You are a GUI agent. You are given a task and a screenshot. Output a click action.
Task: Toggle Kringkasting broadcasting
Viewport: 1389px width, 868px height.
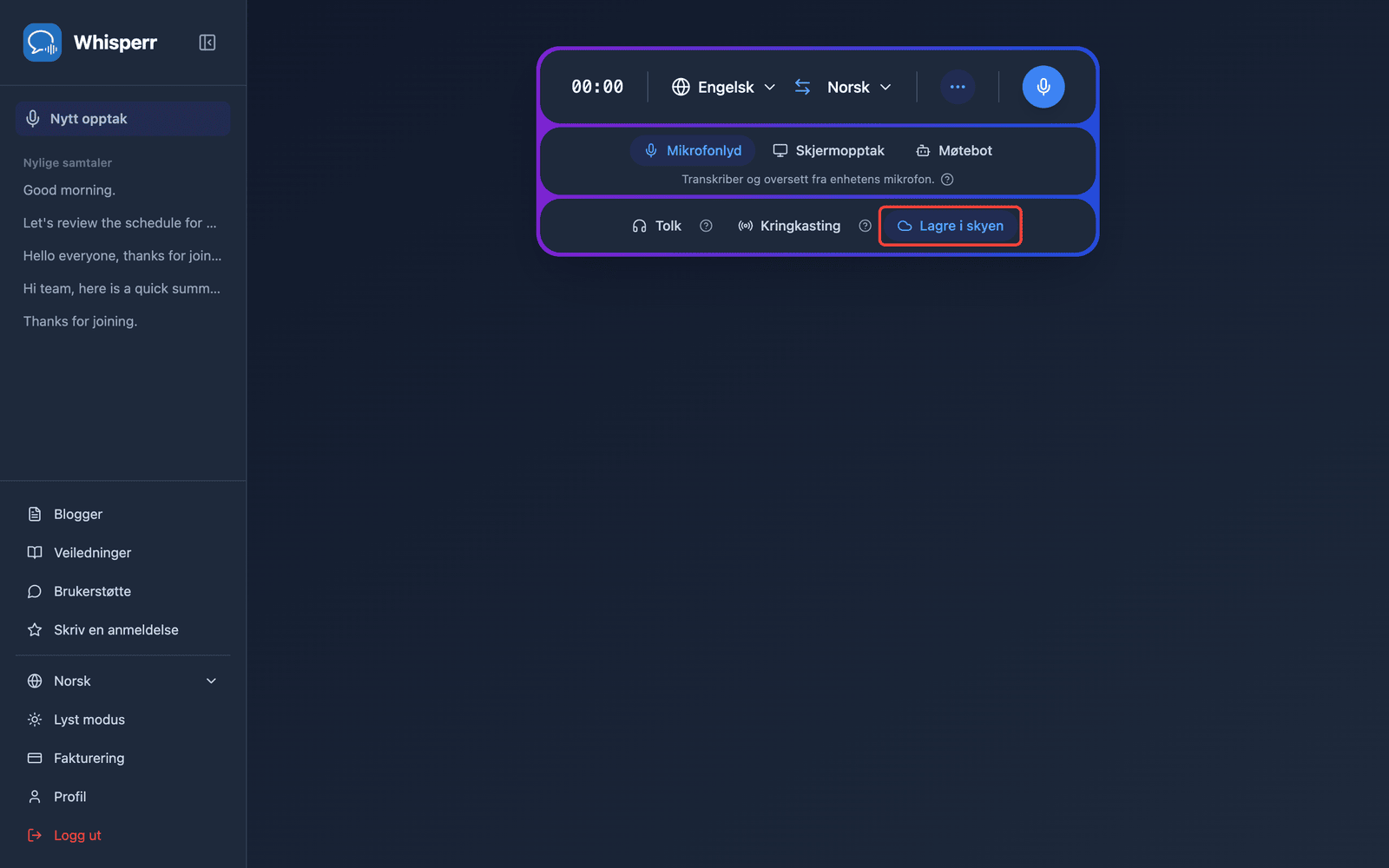(x=789, y=226)
